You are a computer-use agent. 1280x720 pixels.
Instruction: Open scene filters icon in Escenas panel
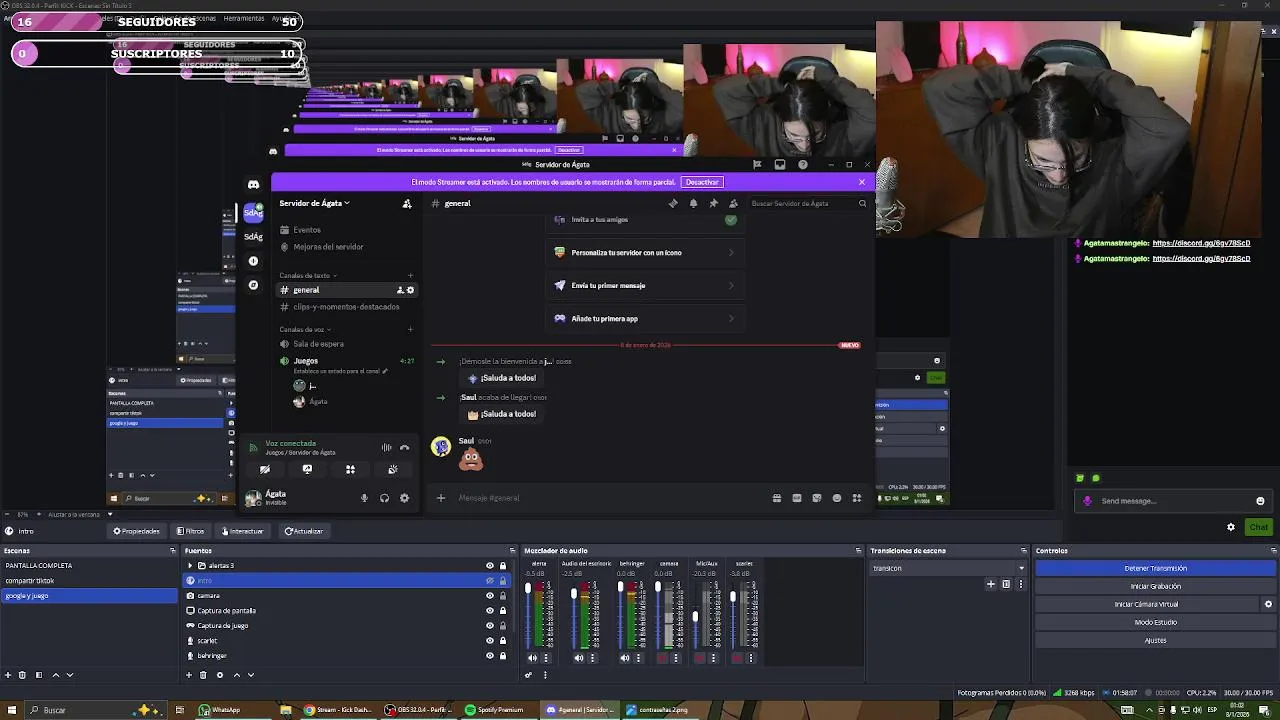coord(39,675)
